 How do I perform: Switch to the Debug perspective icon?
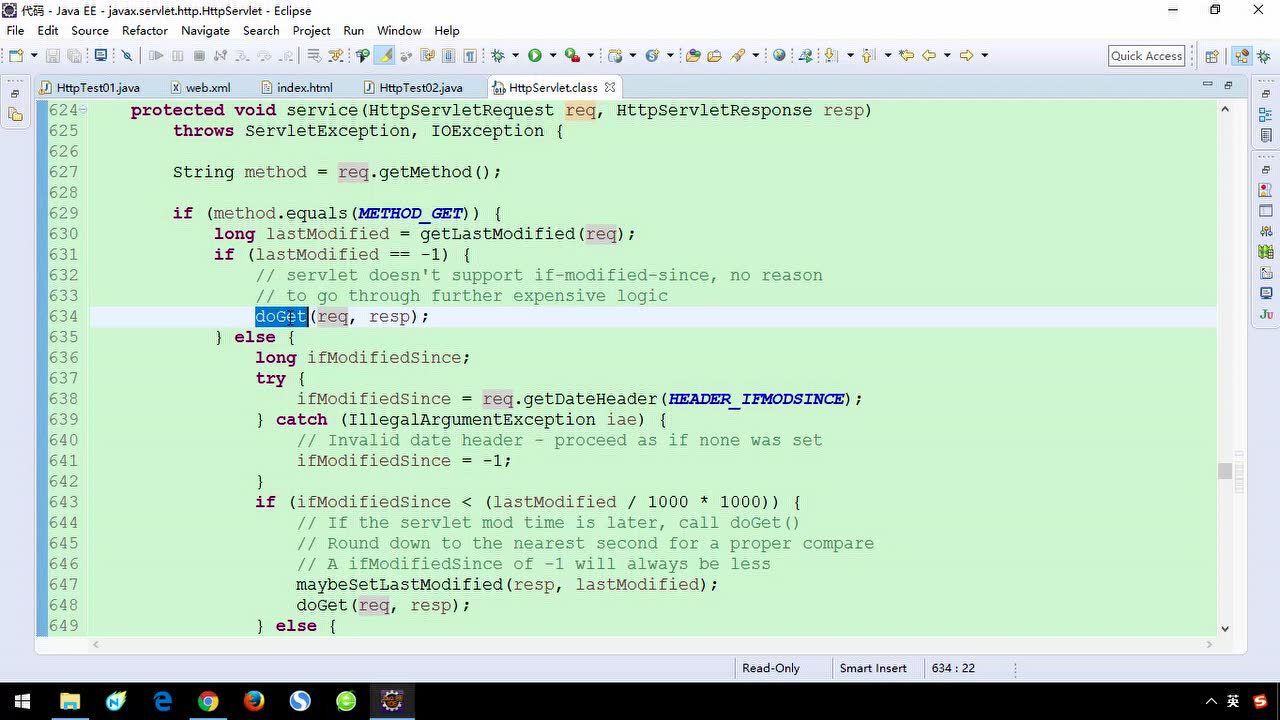click(1265, 56)
